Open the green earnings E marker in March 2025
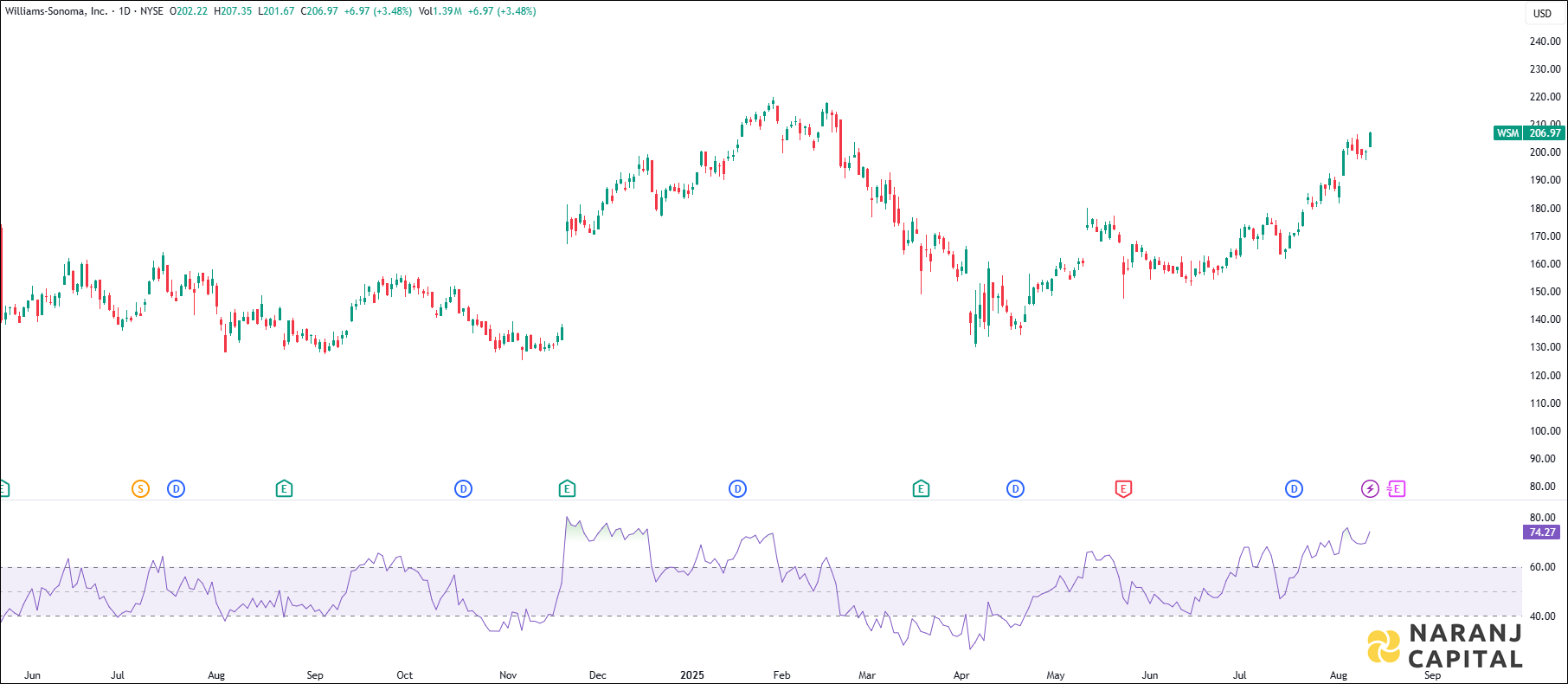The height and width of the screenshot is (684, 1568). (x=921, y=489)
